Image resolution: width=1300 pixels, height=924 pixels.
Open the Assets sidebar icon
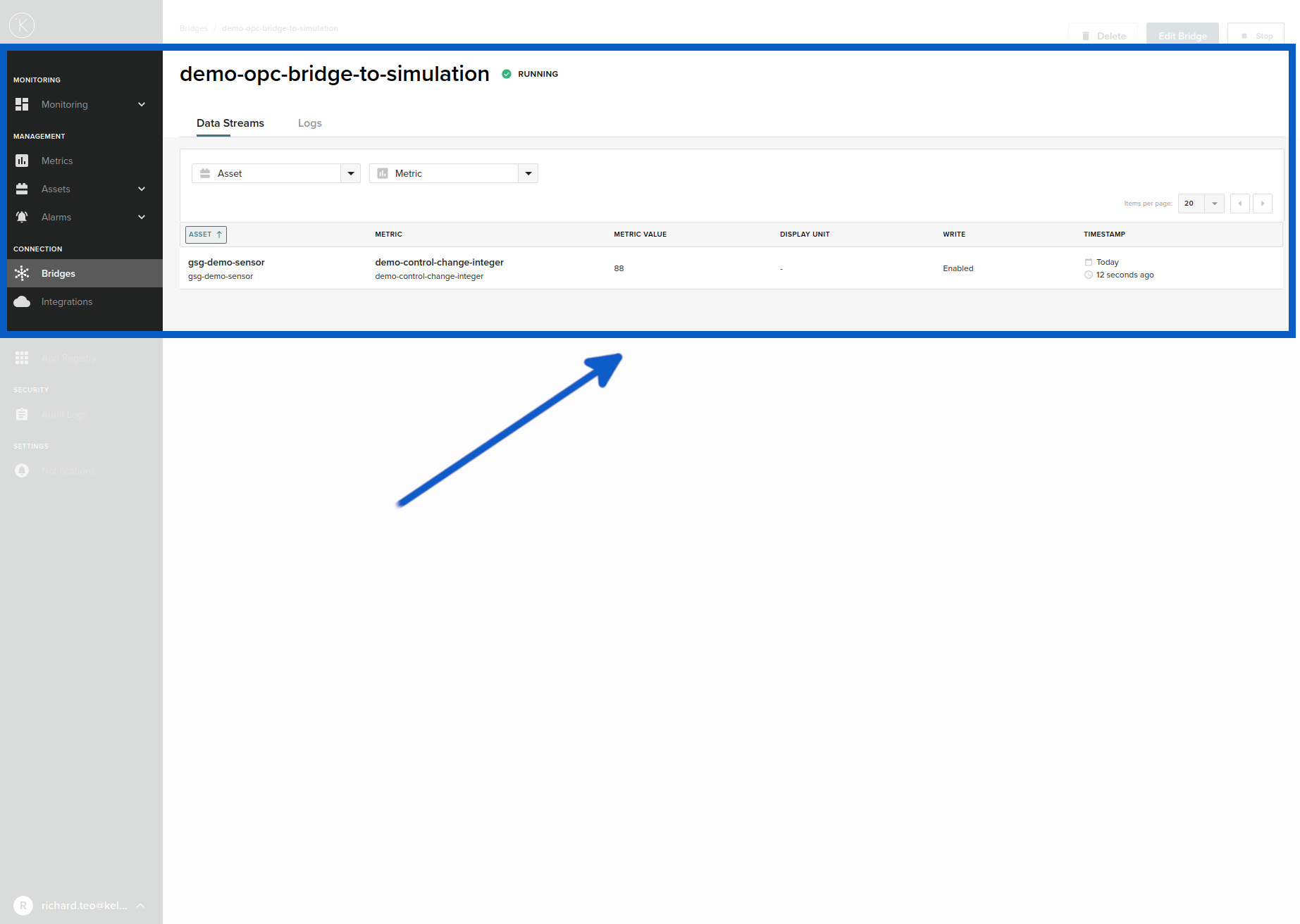22,189
